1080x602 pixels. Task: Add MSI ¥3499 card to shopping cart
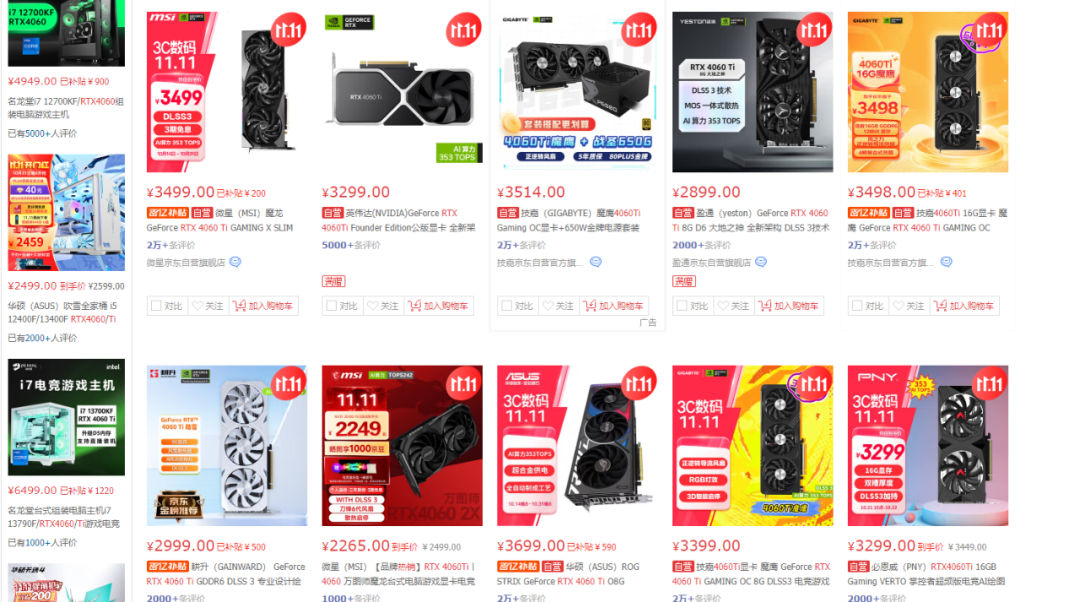tap(263, 306)
